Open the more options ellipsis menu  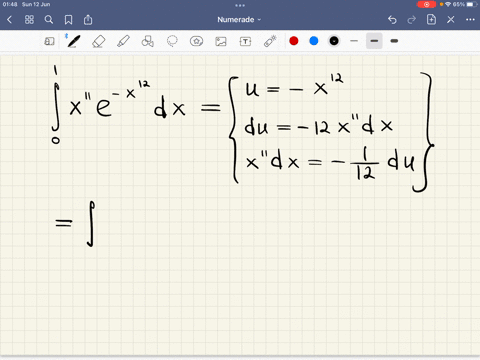coord(470,20)
